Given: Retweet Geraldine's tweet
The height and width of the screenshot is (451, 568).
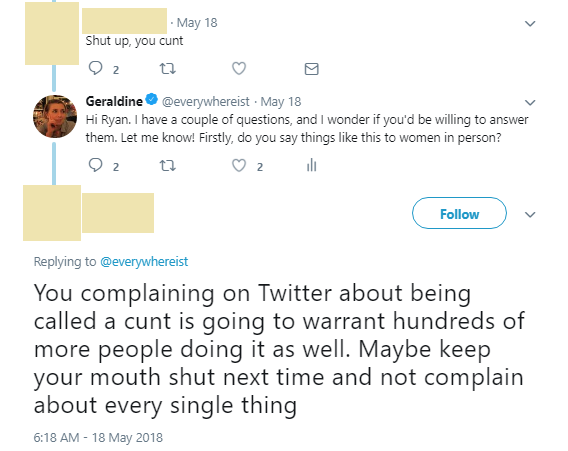Looking at the screenshot, I should coord(168,166).
